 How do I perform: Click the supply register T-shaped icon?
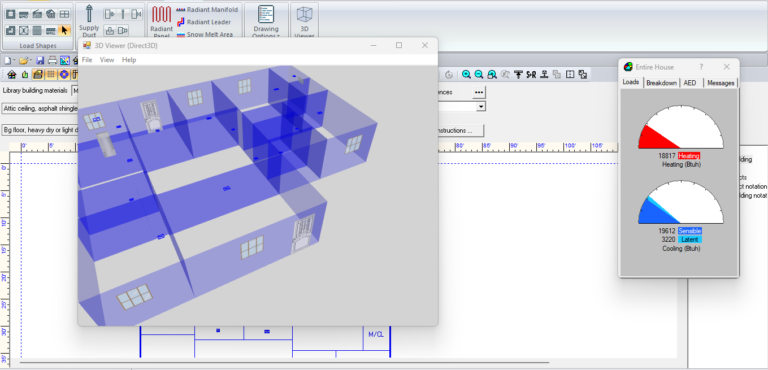(518, 74)
